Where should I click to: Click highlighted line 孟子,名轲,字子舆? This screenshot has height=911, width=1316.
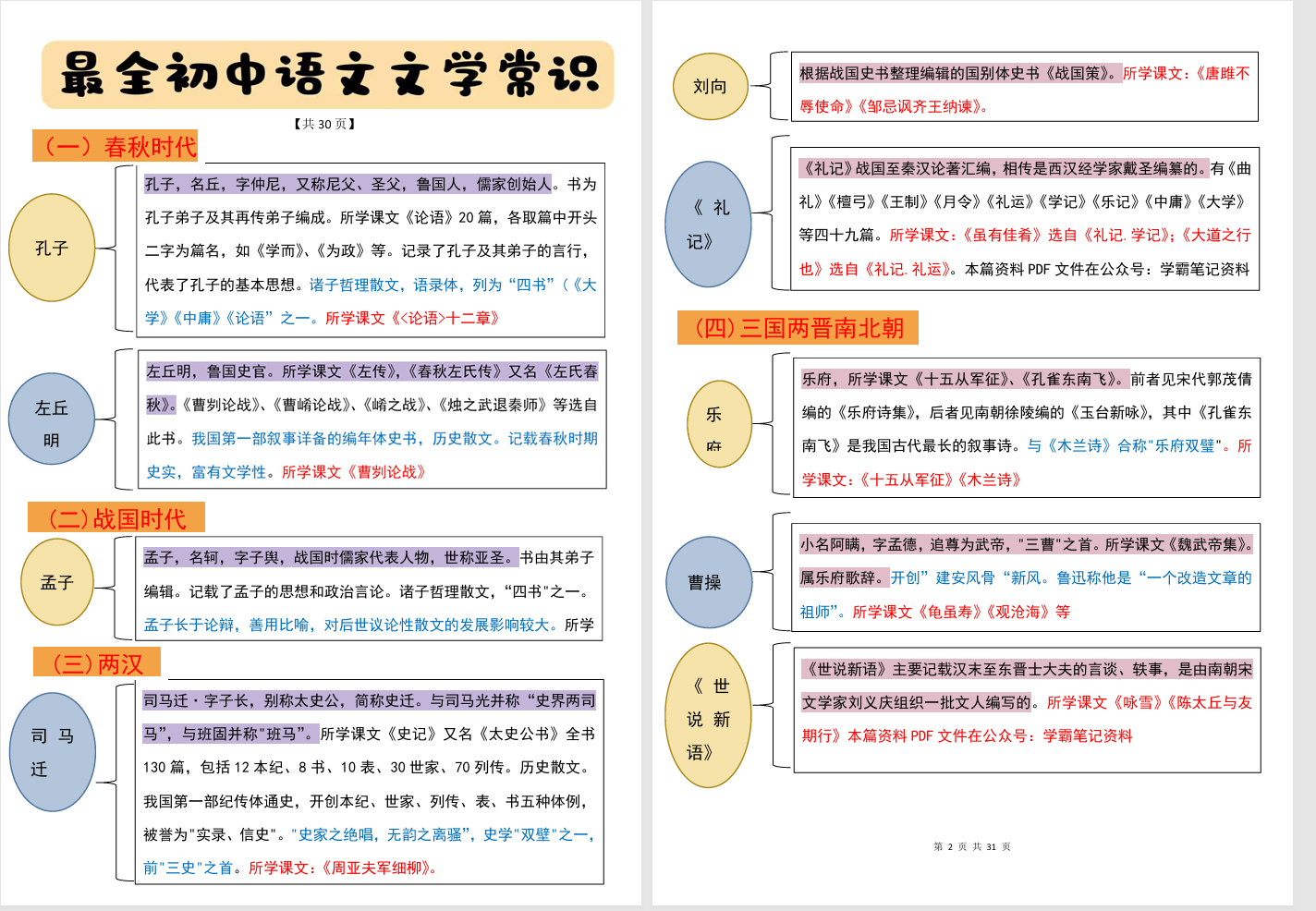tap(331, 557)
